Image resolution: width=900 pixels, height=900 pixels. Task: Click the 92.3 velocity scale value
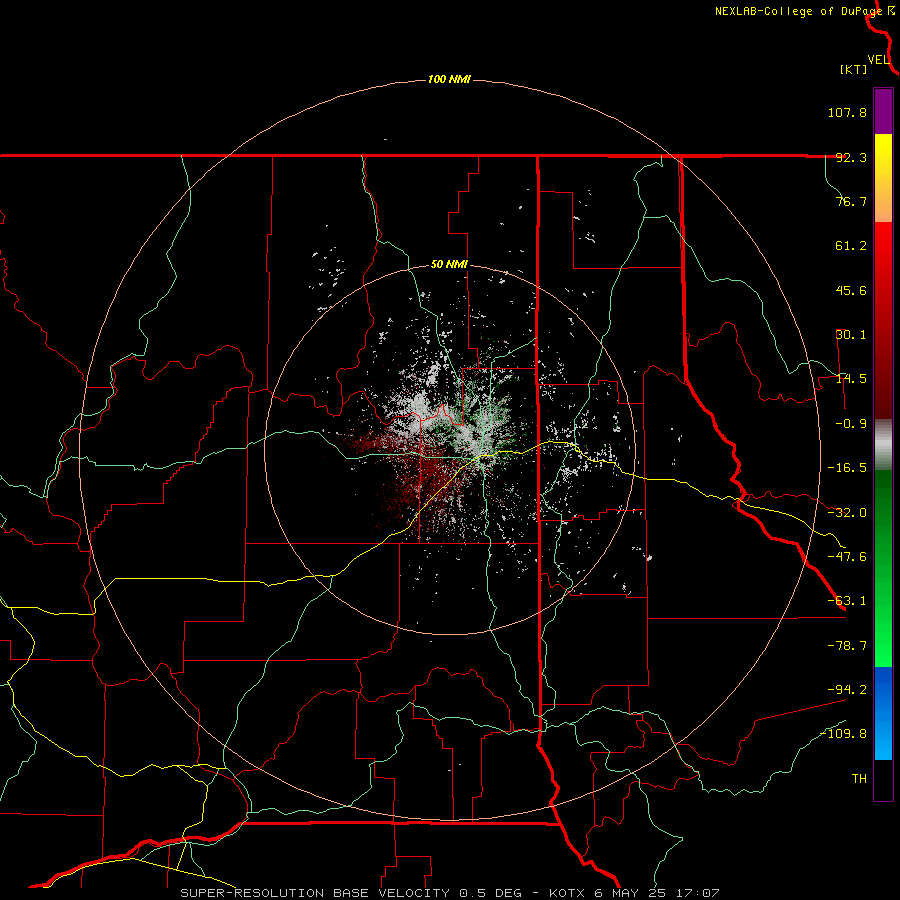pos(851,157)
